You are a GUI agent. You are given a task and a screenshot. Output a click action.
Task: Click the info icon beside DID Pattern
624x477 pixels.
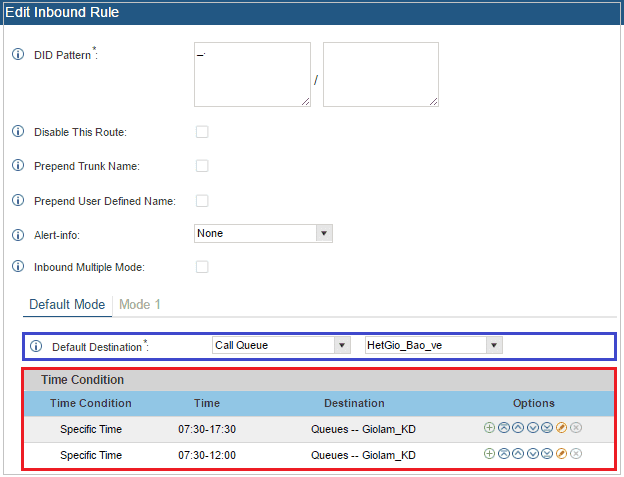[17, 54]
